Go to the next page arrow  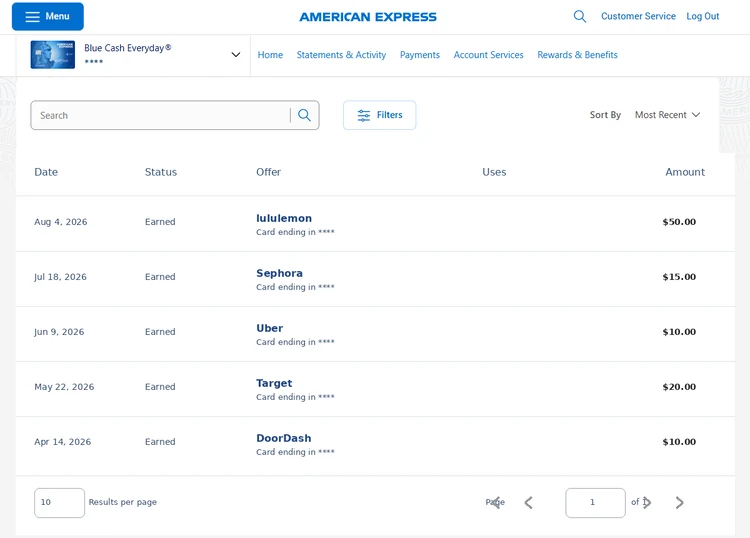647,503
